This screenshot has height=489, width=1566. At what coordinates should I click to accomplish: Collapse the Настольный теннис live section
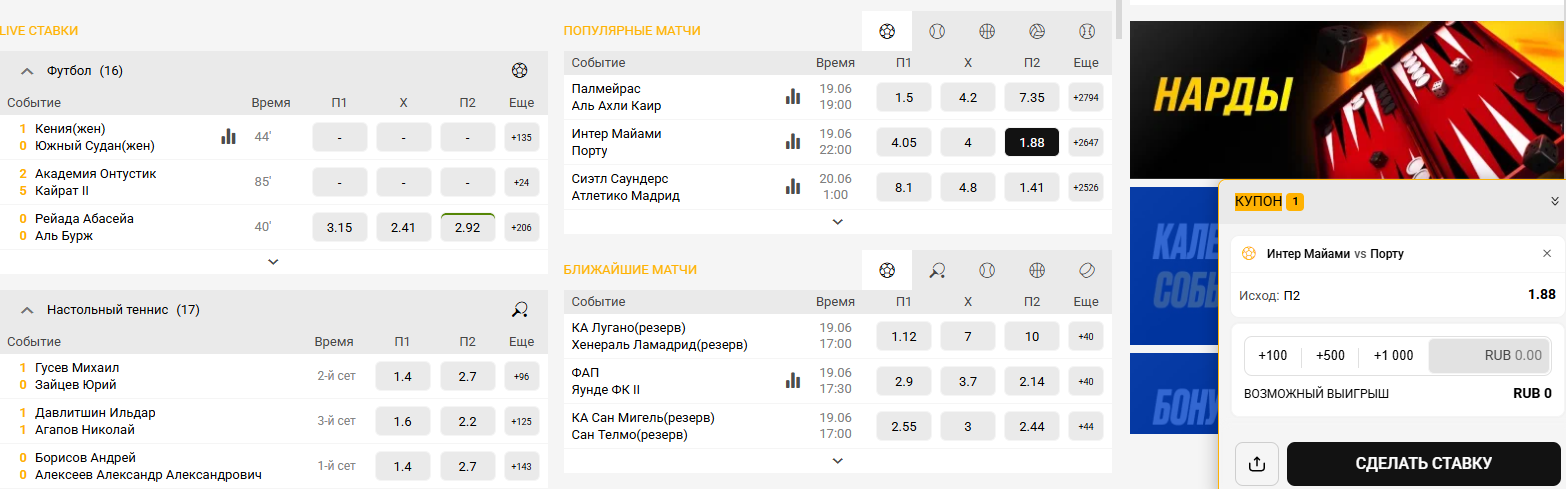tap(27, 310)
